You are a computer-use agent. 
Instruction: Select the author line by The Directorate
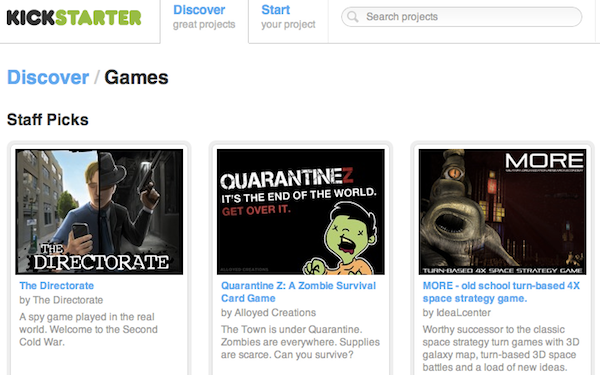tap(61, 300)
